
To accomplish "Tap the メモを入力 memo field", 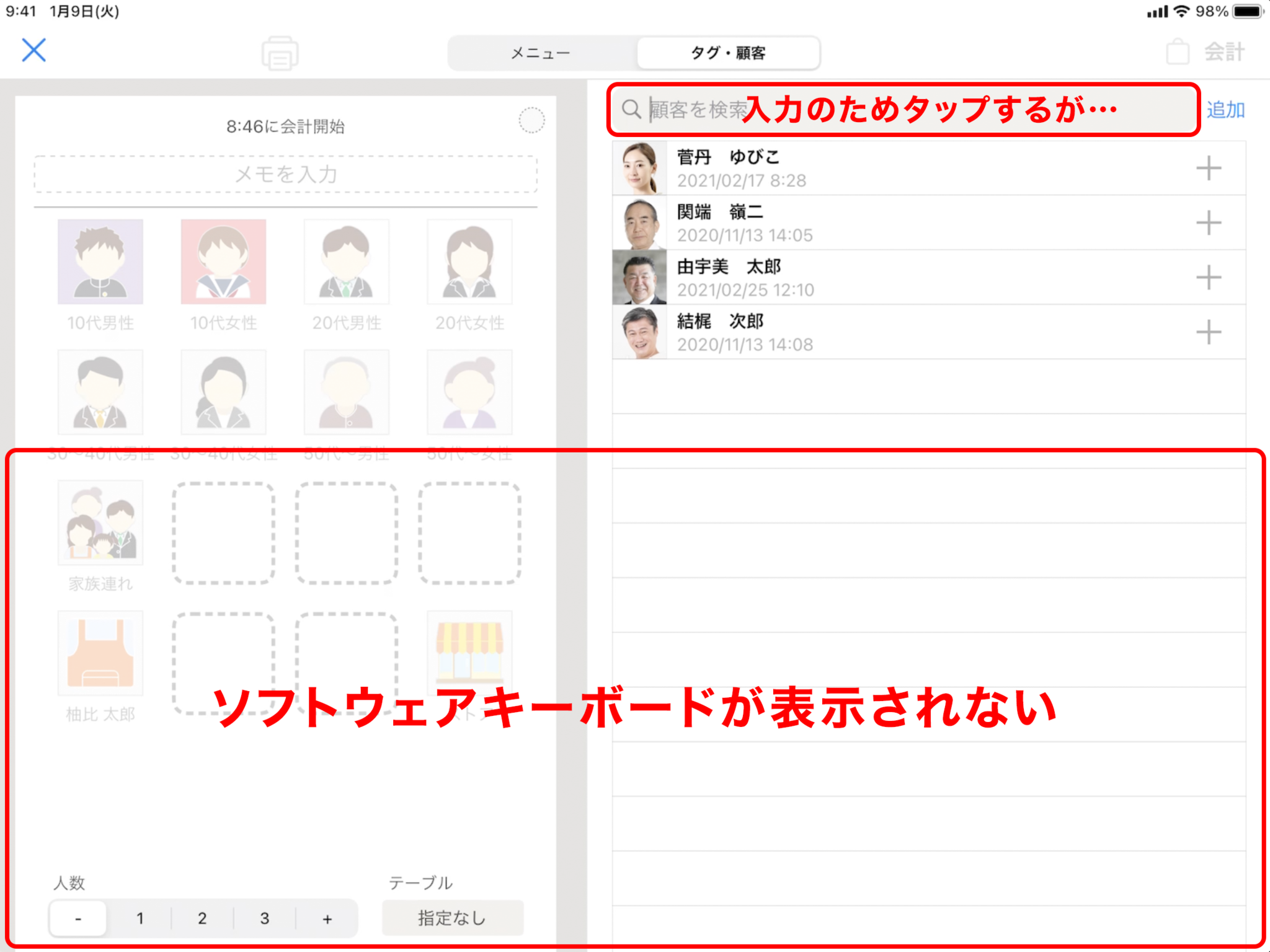I will [285, 174].
